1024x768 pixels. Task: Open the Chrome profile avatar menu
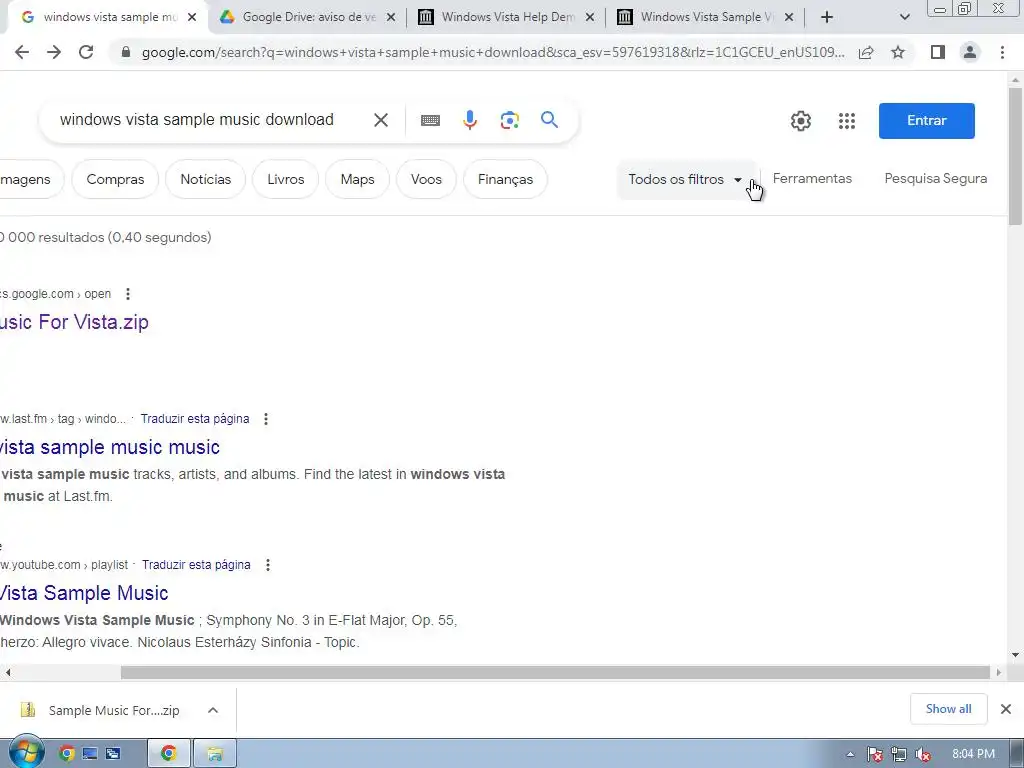[x=970, y=52]
